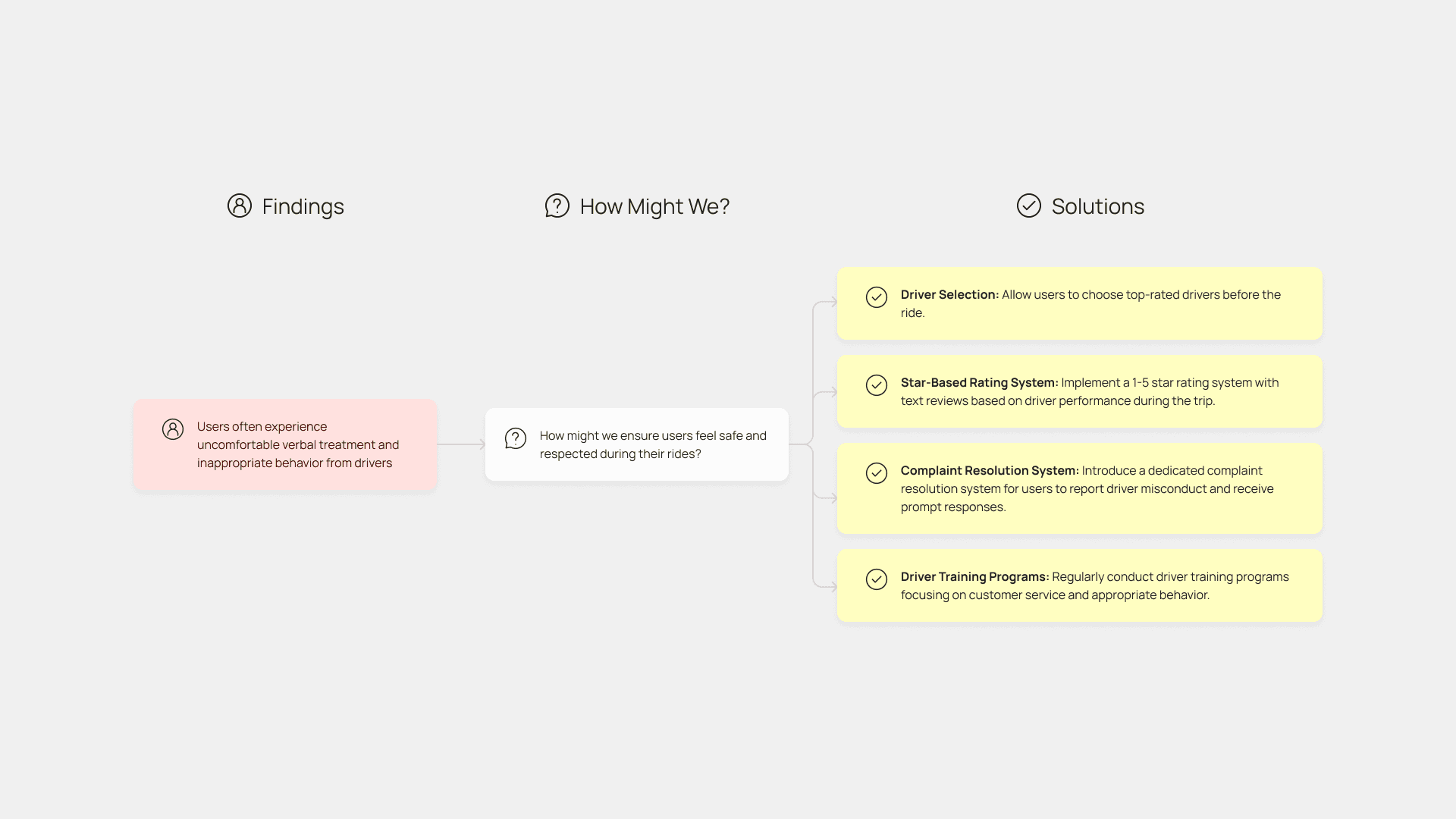The width and height of the screenshot is (1456, 819).
Task: Click the Driver Selection bold label
Action: (949, 294)
